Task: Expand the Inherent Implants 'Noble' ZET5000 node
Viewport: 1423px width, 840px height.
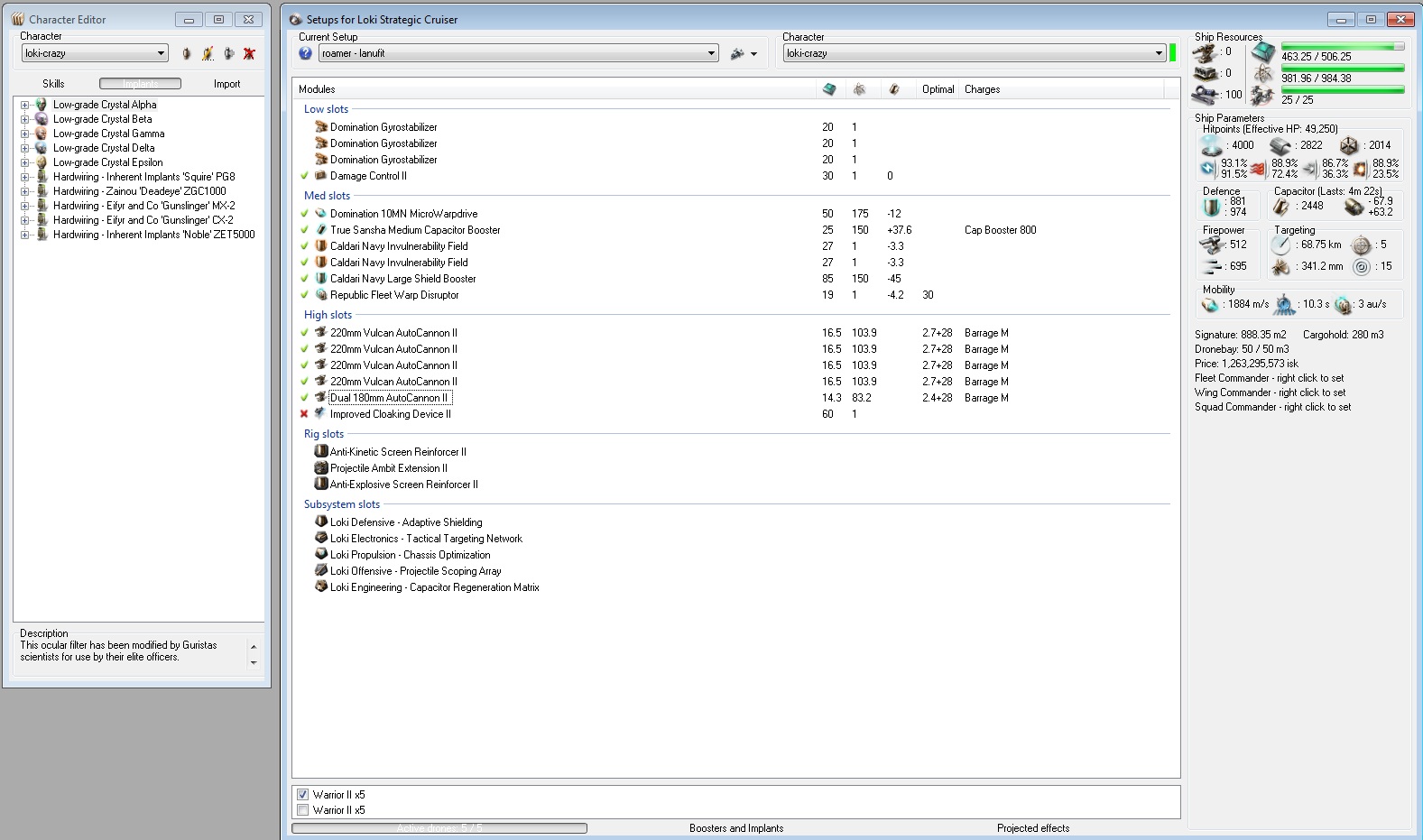Action: pyautogui.click(x=25, y=235)
